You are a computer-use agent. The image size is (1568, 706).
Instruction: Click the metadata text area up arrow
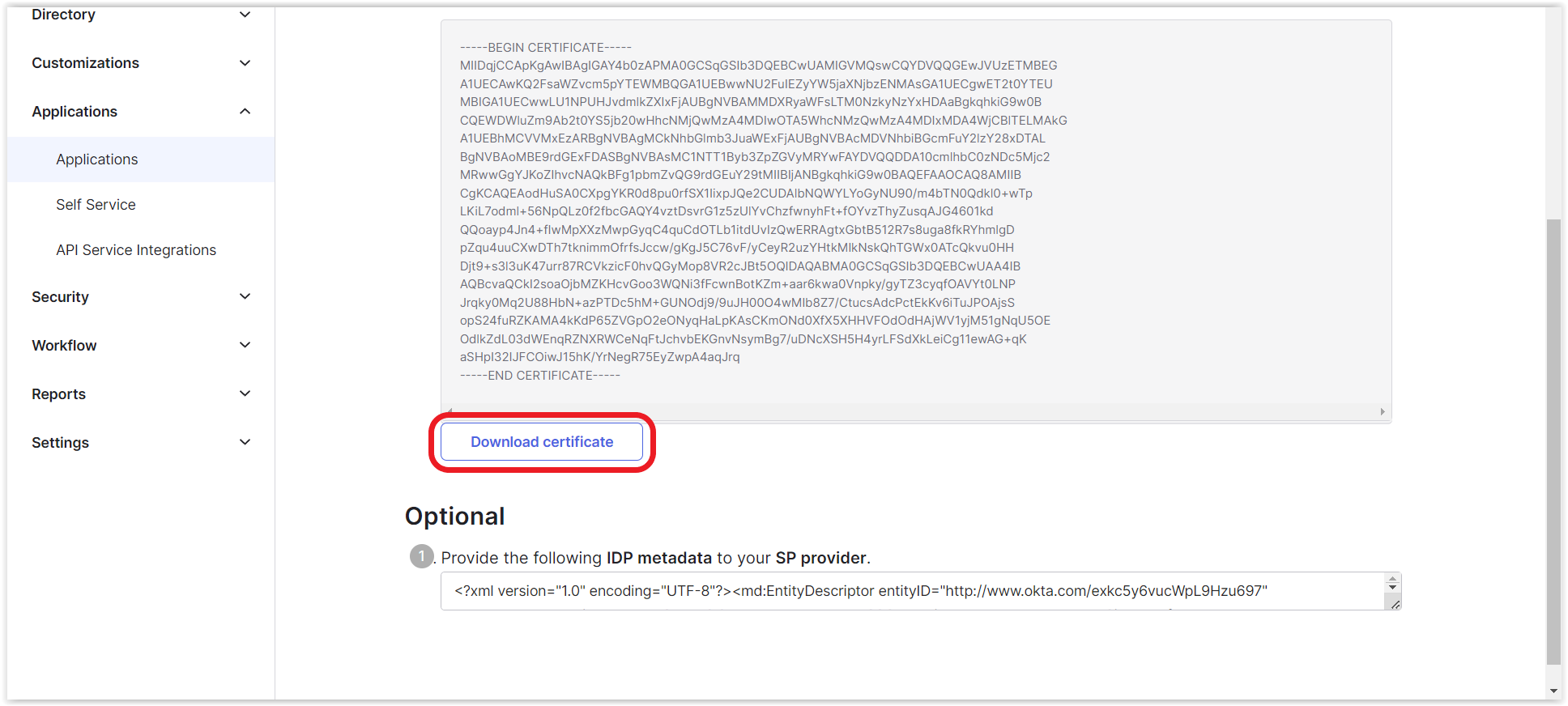click(1392, 579)
